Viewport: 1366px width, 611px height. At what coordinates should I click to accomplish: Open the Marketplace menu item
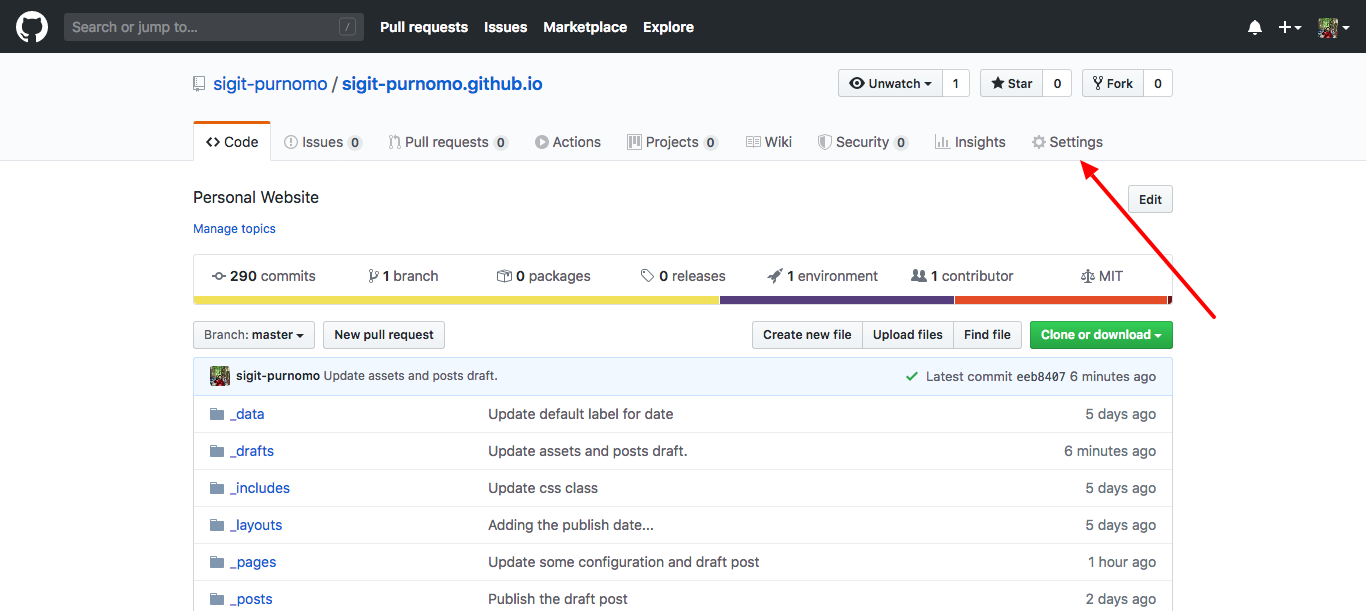(585, 27)
